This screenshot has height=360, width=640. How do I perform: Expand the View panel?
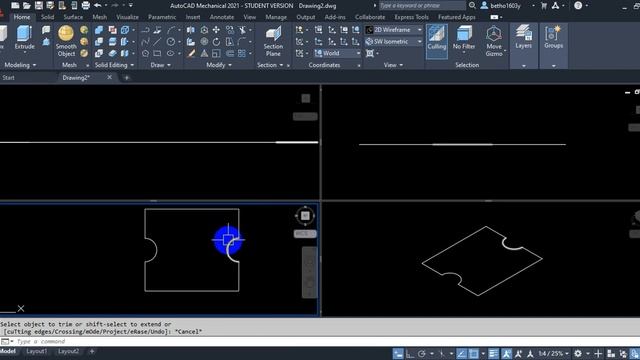point(393,65)
